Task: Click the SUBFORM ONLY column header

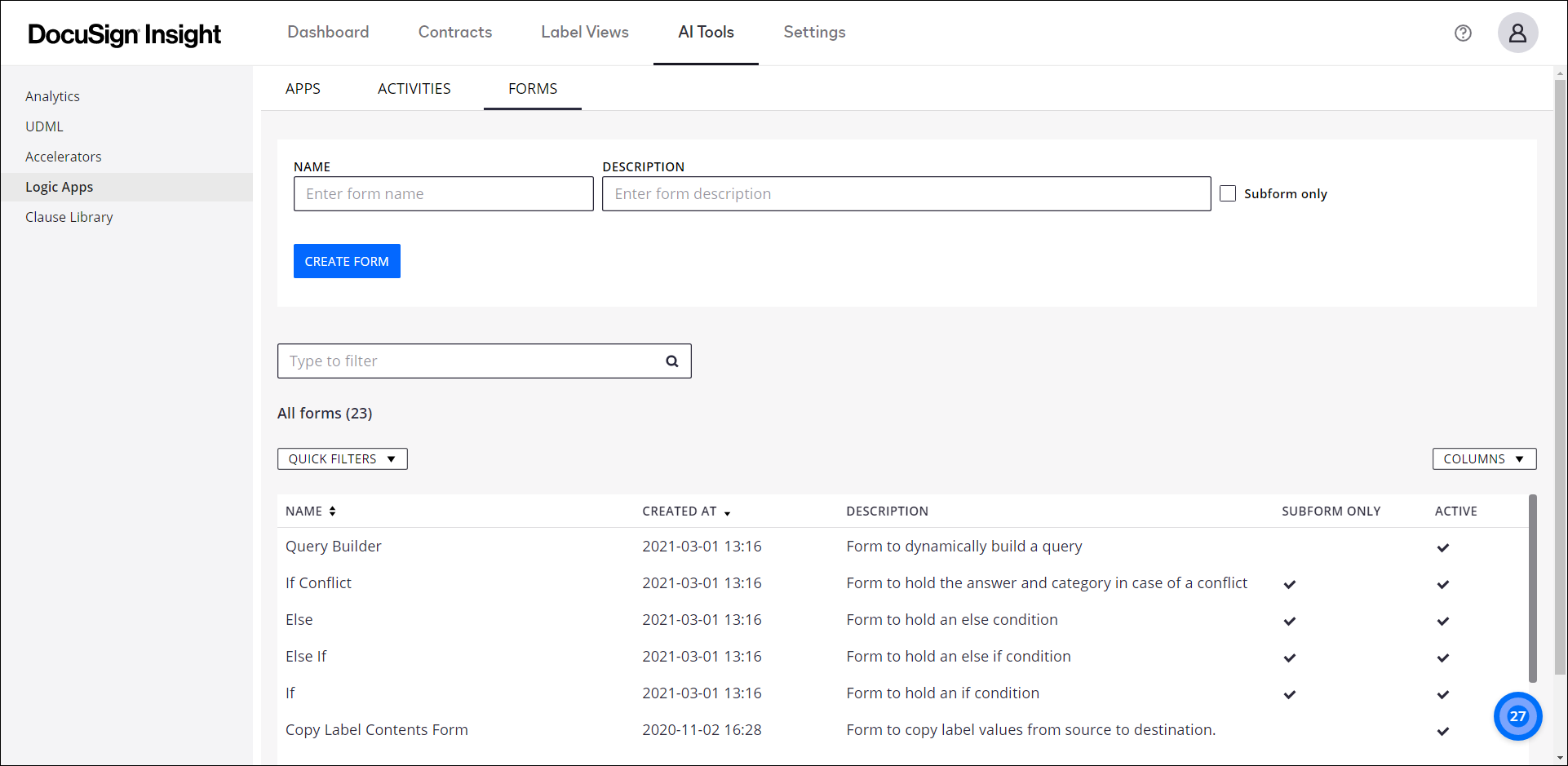Action: [1331, 511]
